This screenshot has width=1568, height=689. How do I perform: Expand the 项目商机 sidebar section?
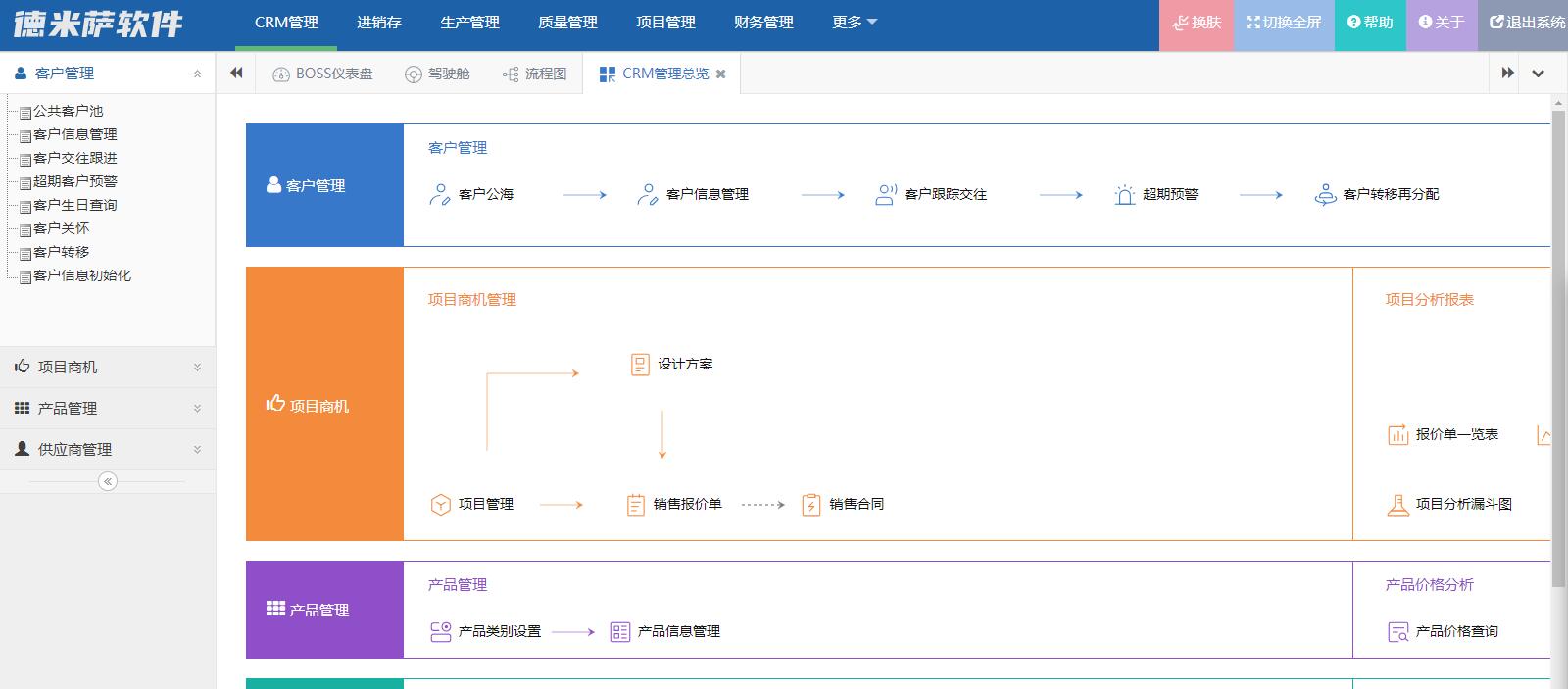pos(107,367)
